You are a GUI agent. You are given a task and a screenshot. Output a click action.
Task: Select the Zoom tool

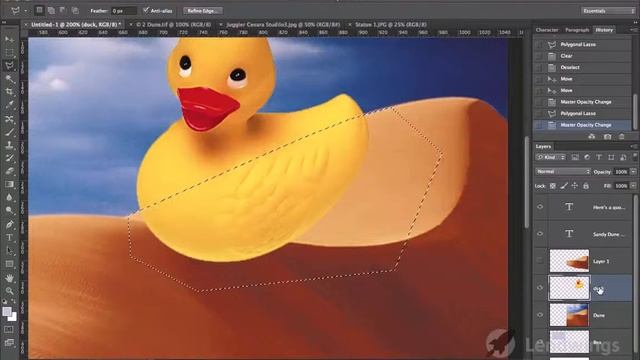pos(9,291)
